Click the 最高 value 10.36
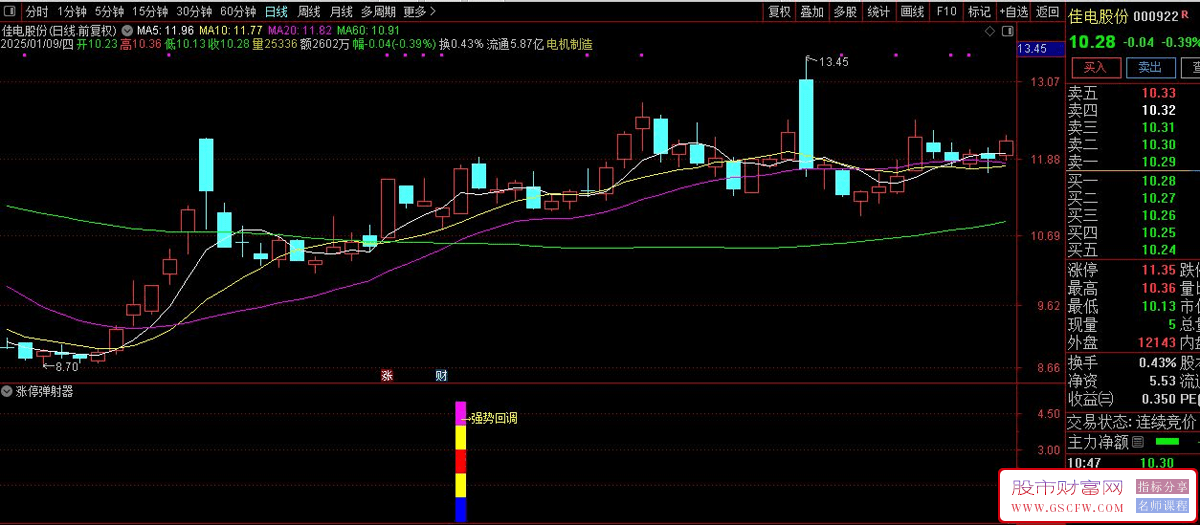The image size is (1200, 525). pyautogui.click(x=1159, y=288)
